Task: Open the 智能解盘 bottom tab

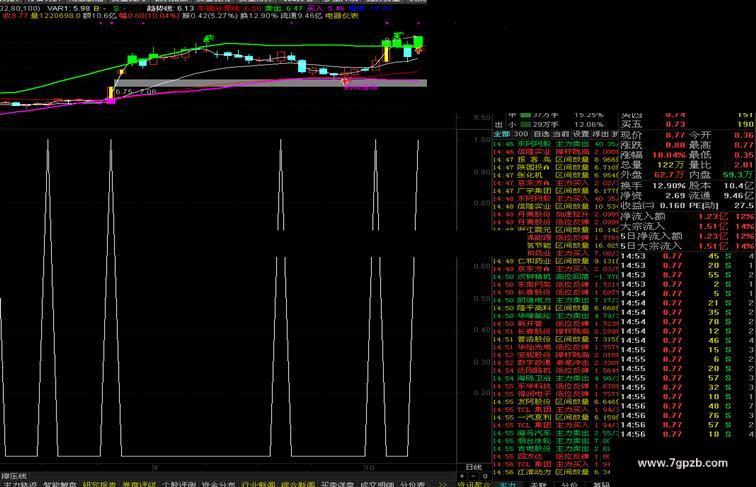Action: [60, 484]
